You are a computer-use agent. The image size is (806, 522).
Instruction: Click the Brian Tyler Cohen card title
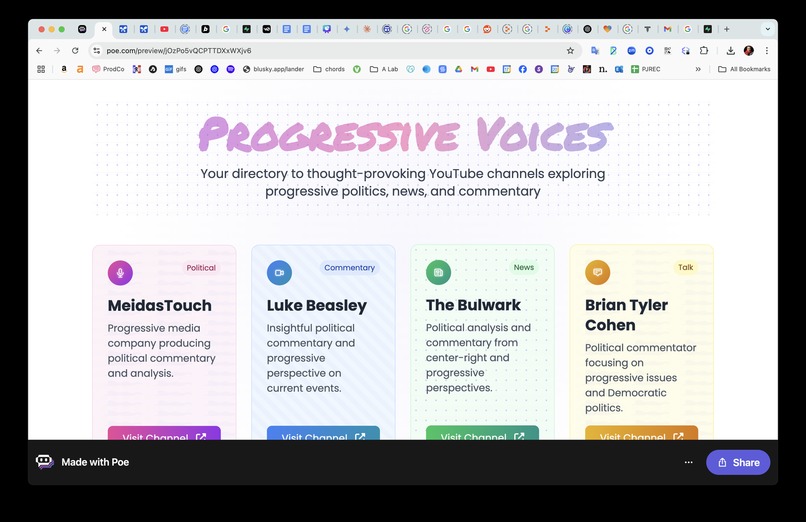(626, 314)
